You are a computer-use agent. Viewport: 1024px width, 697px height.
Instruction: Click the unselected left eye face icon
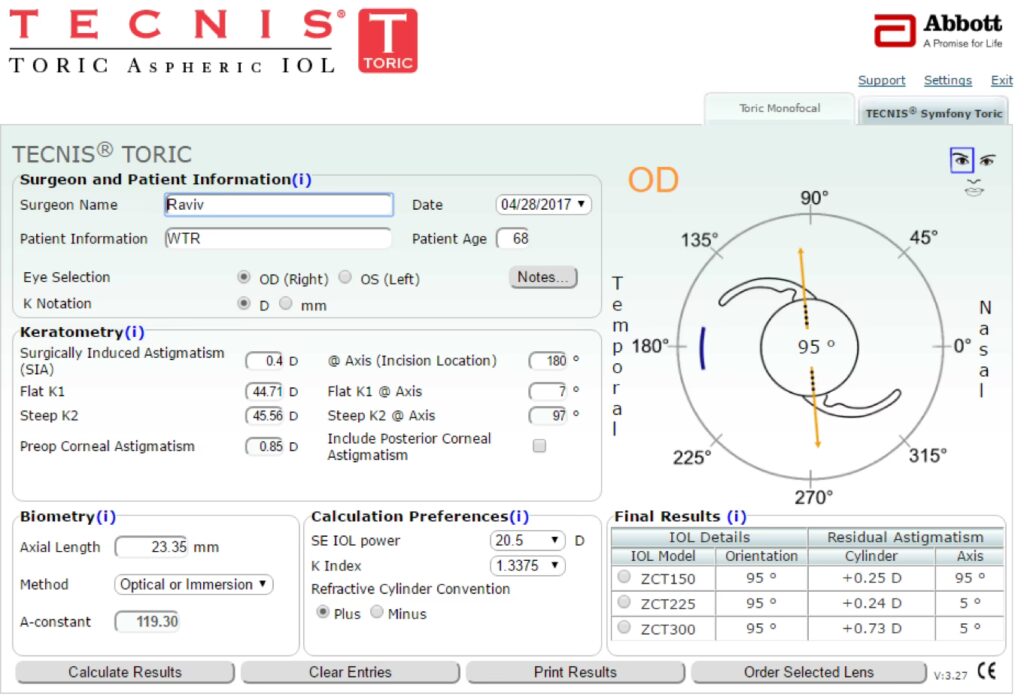coord(987,160)
